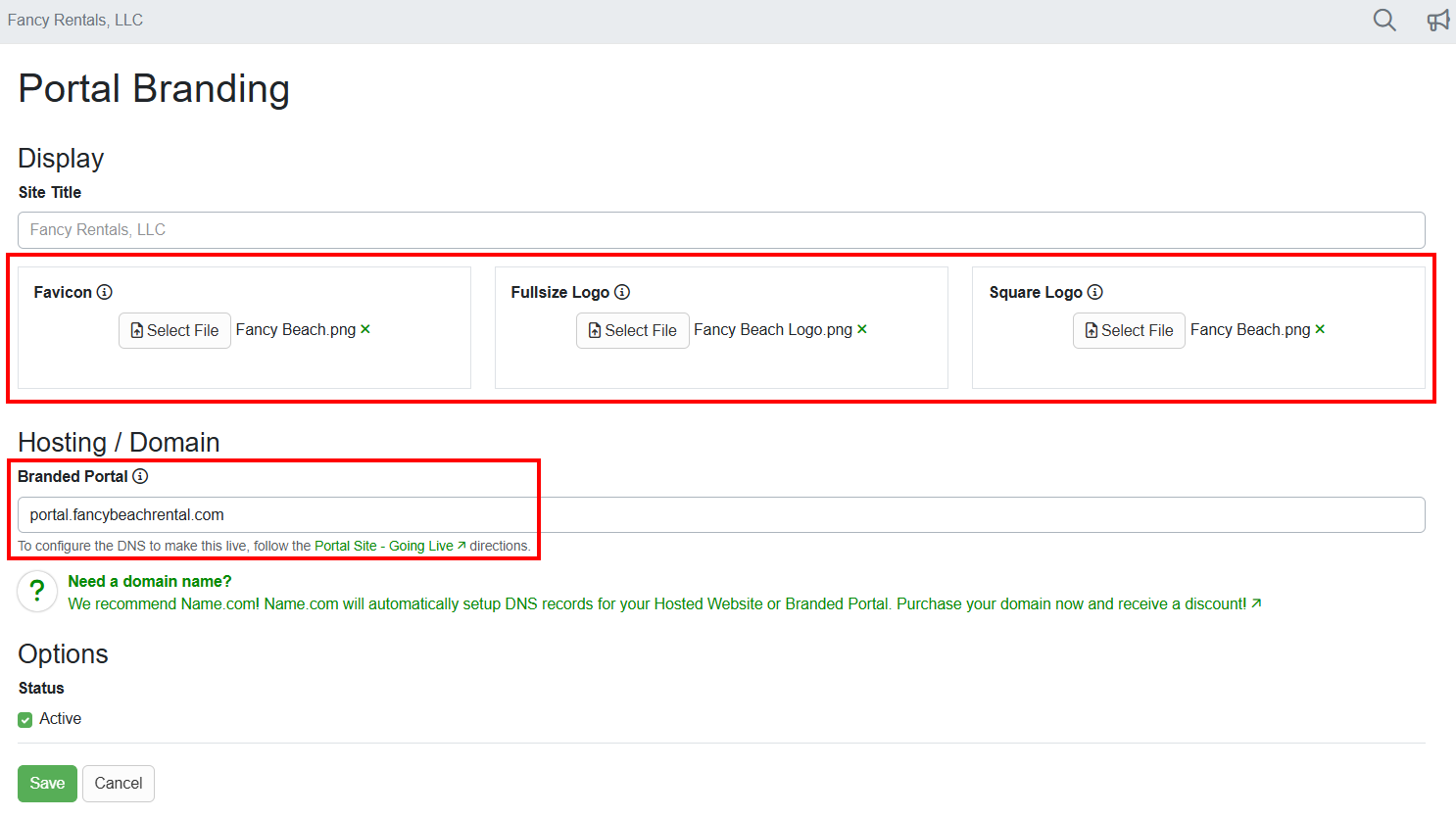Screen dimensions: 1456x818
Task: Click the green question mark help icon
Action: [37, 592]
